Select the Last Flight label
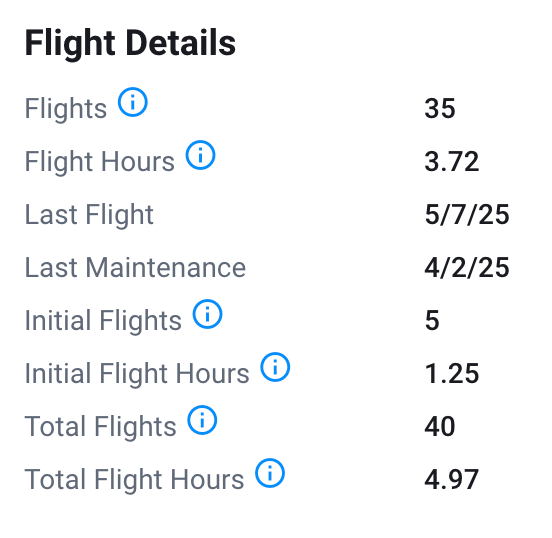The width and height of the screenshot is (552, 538). 89,215
